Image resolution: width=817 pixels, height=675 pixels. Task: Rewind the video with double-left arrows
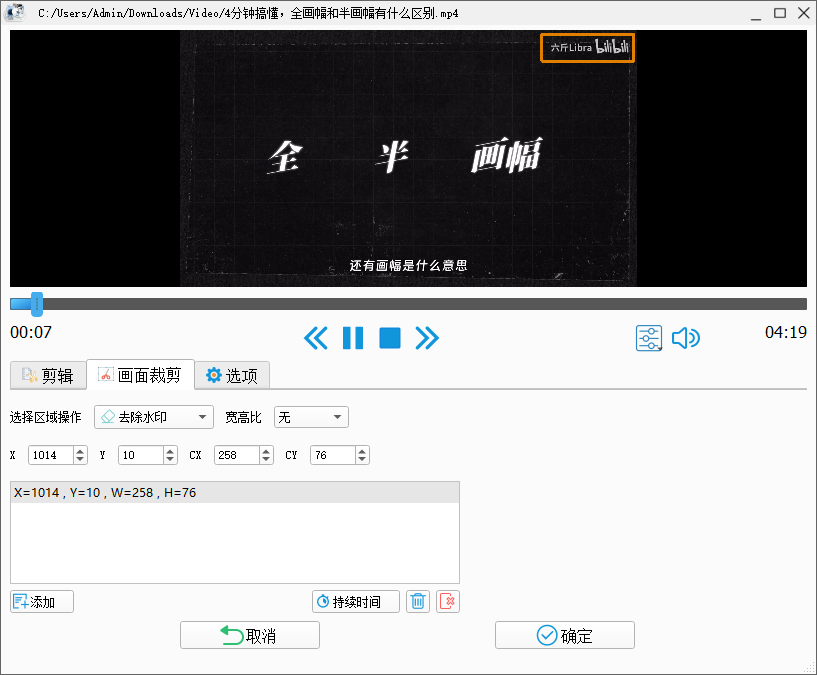click(x=315, y=338)
